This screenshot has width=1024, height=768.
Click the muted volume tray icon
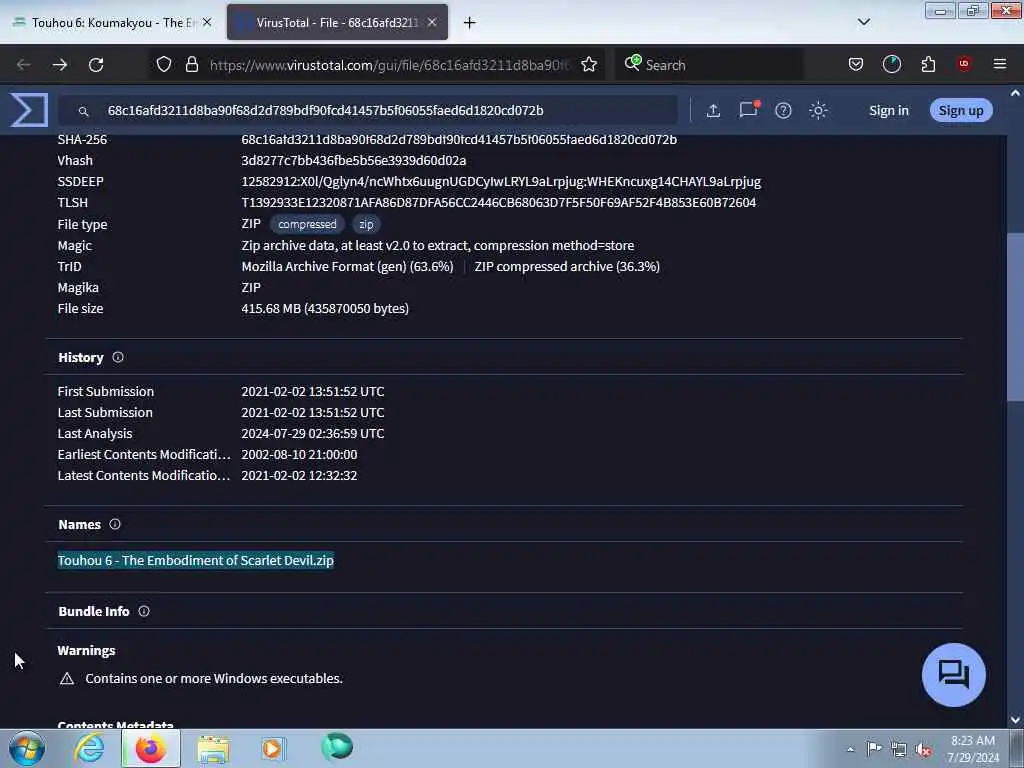[x=923, y=750]
